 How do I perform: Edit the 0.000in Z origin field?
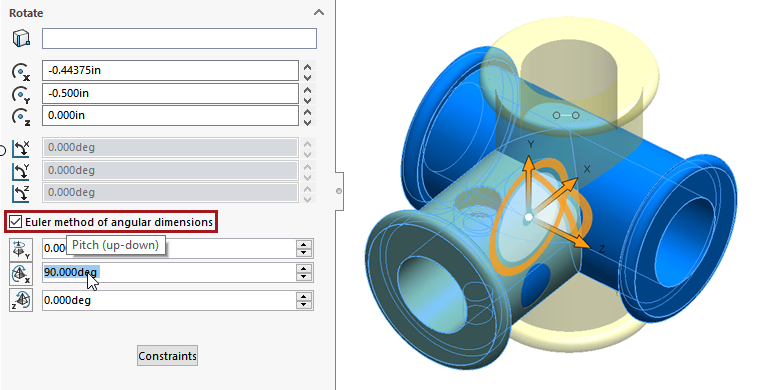pyautogui.click(x=170, y=116)
